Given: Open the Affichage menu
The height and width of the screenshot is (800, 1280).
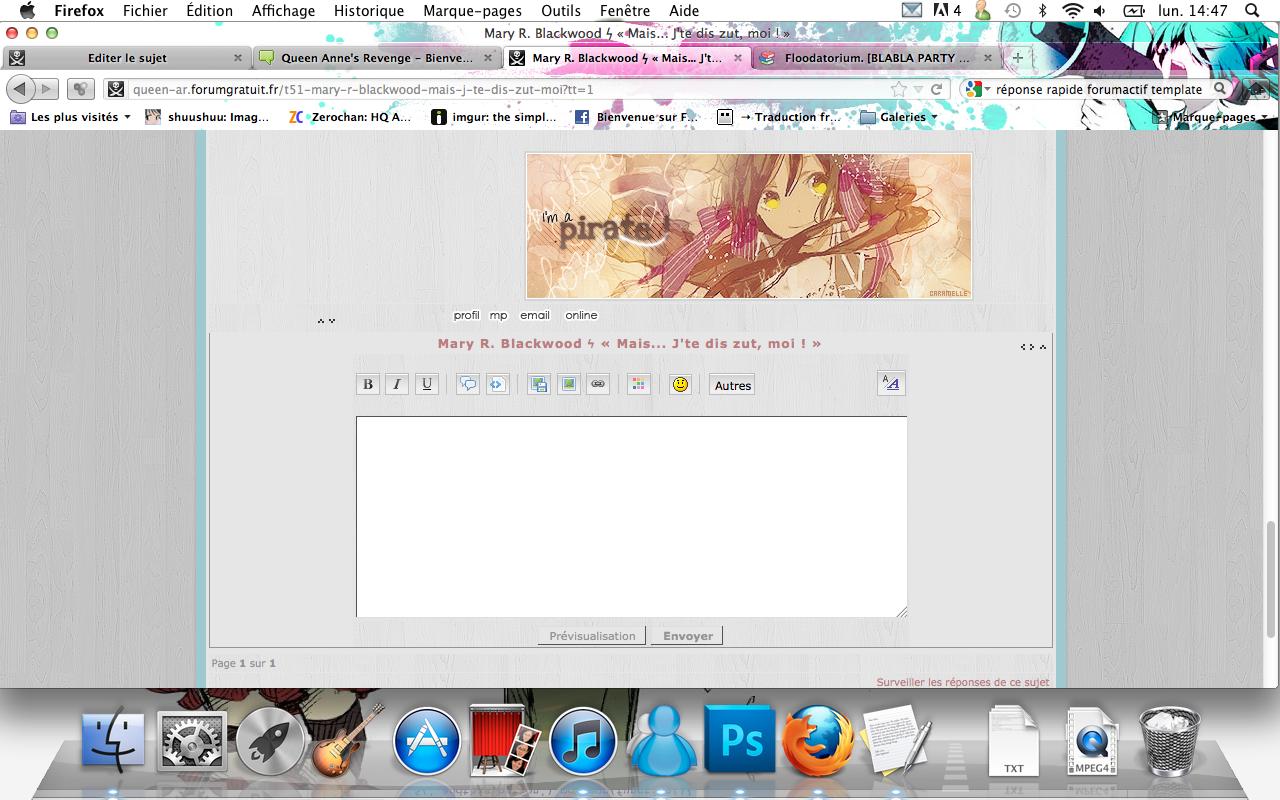Looking at the screenshot, I should [283, 11].
